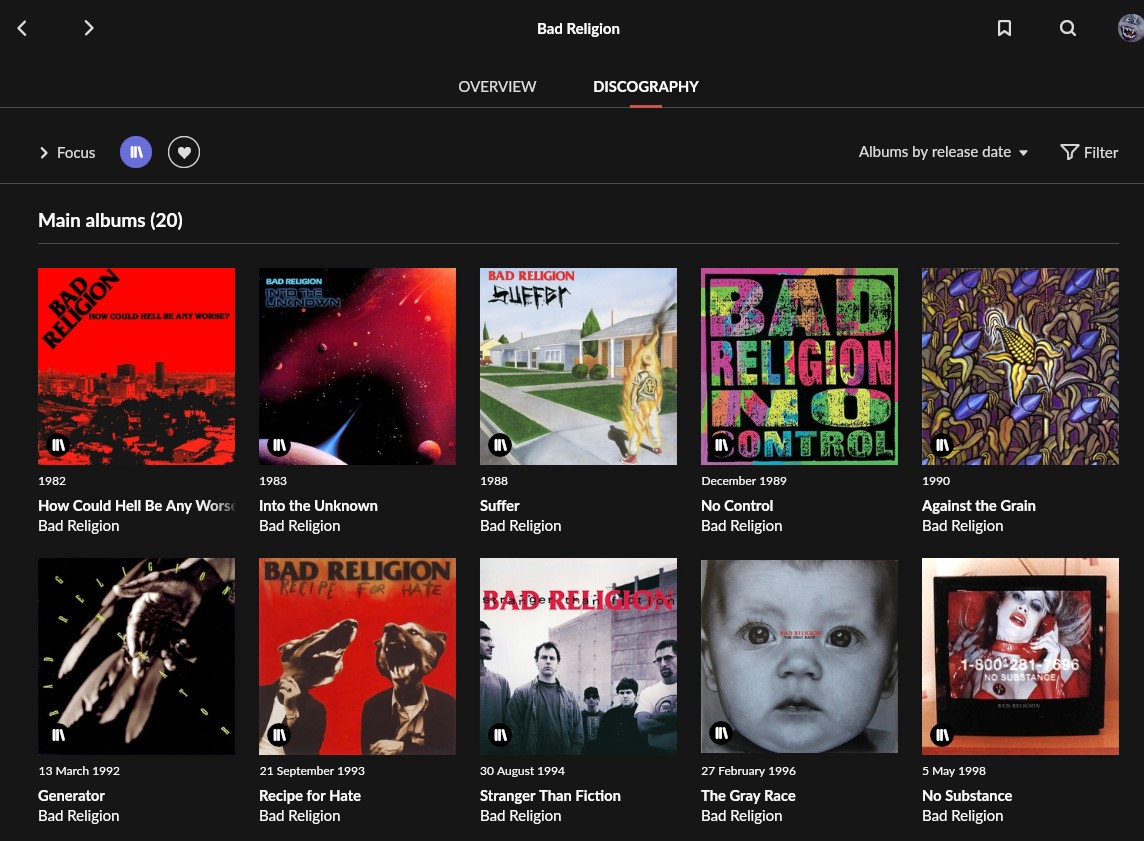Click the 30 August 1994 release date
This screenshot has width=1144, height=841.
tap(522, 771)
